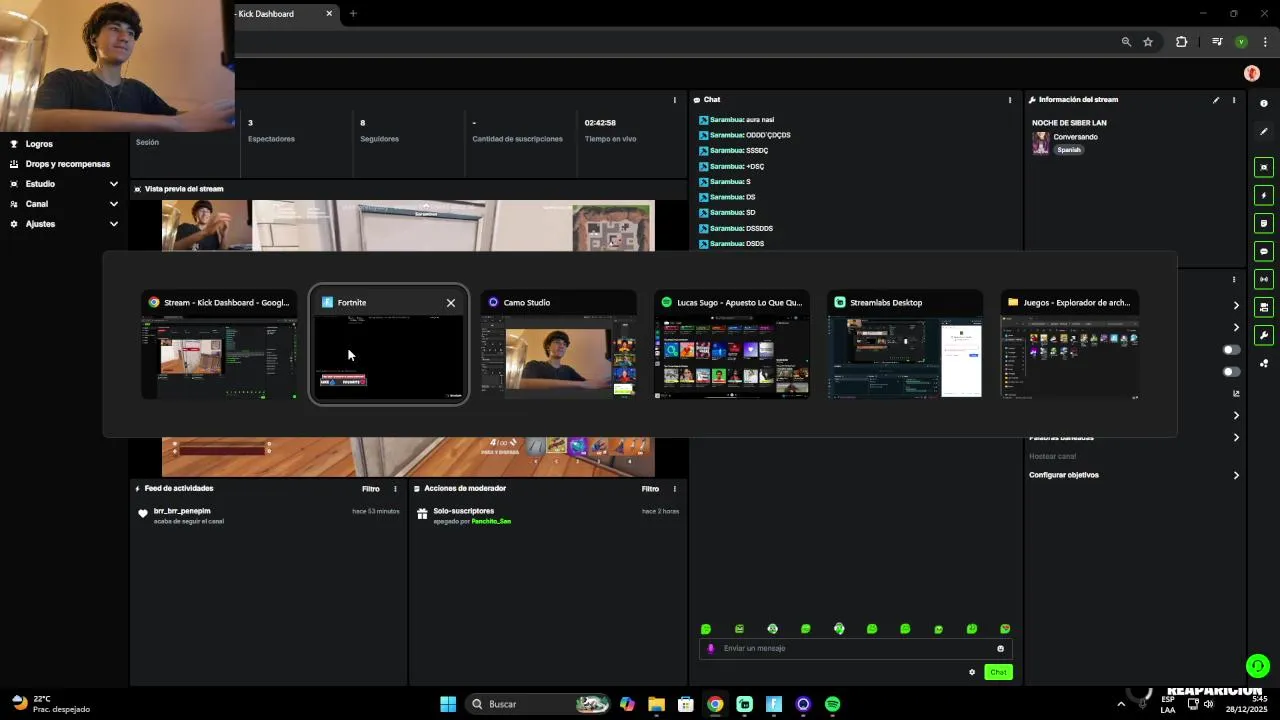Open the green support headset button

click(1258, 666)
